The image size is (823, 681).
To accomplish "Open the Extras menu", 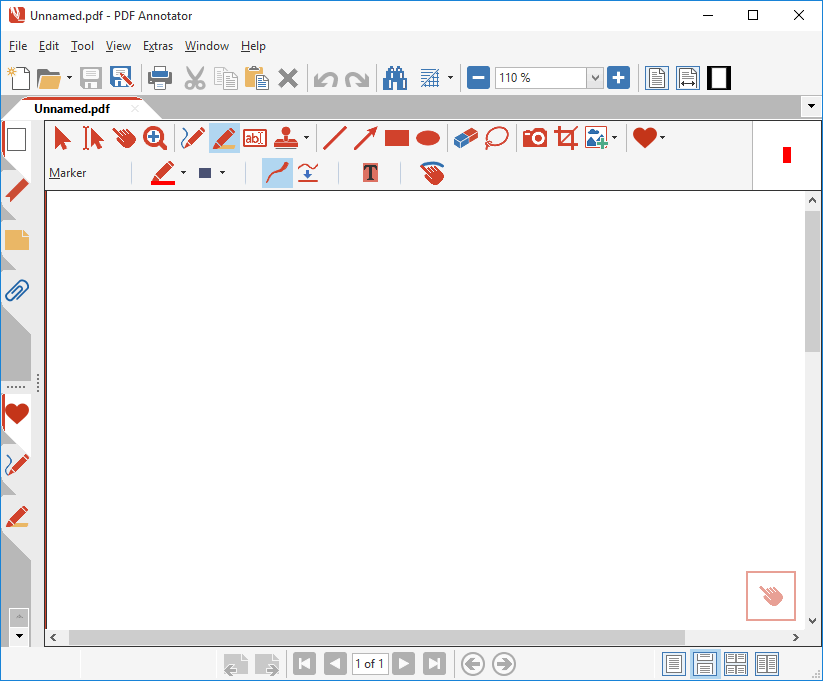I will pos(157,46).
